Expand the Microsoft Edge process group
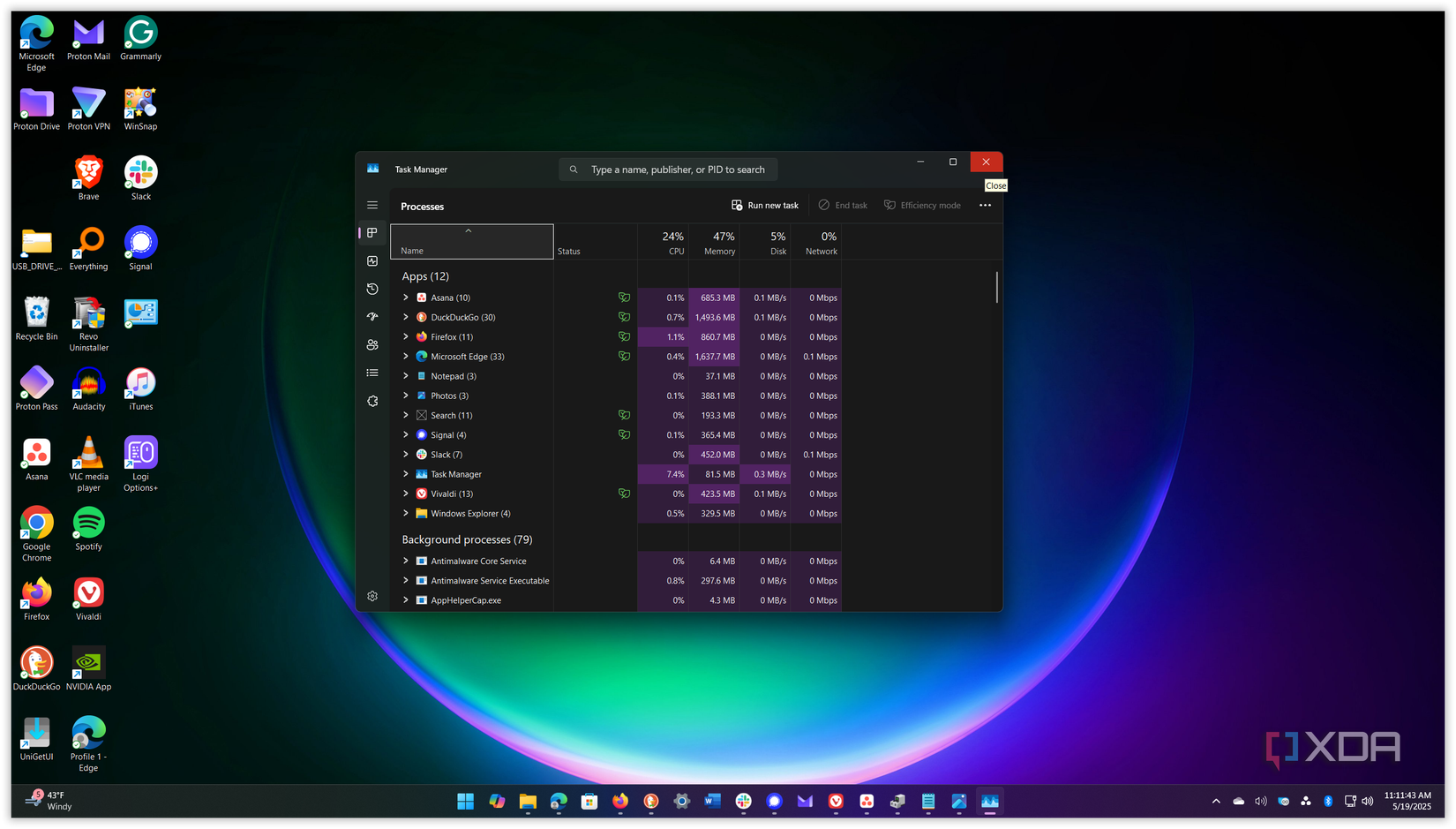This screenshot has height=829, width=1456. click(406, 356)
